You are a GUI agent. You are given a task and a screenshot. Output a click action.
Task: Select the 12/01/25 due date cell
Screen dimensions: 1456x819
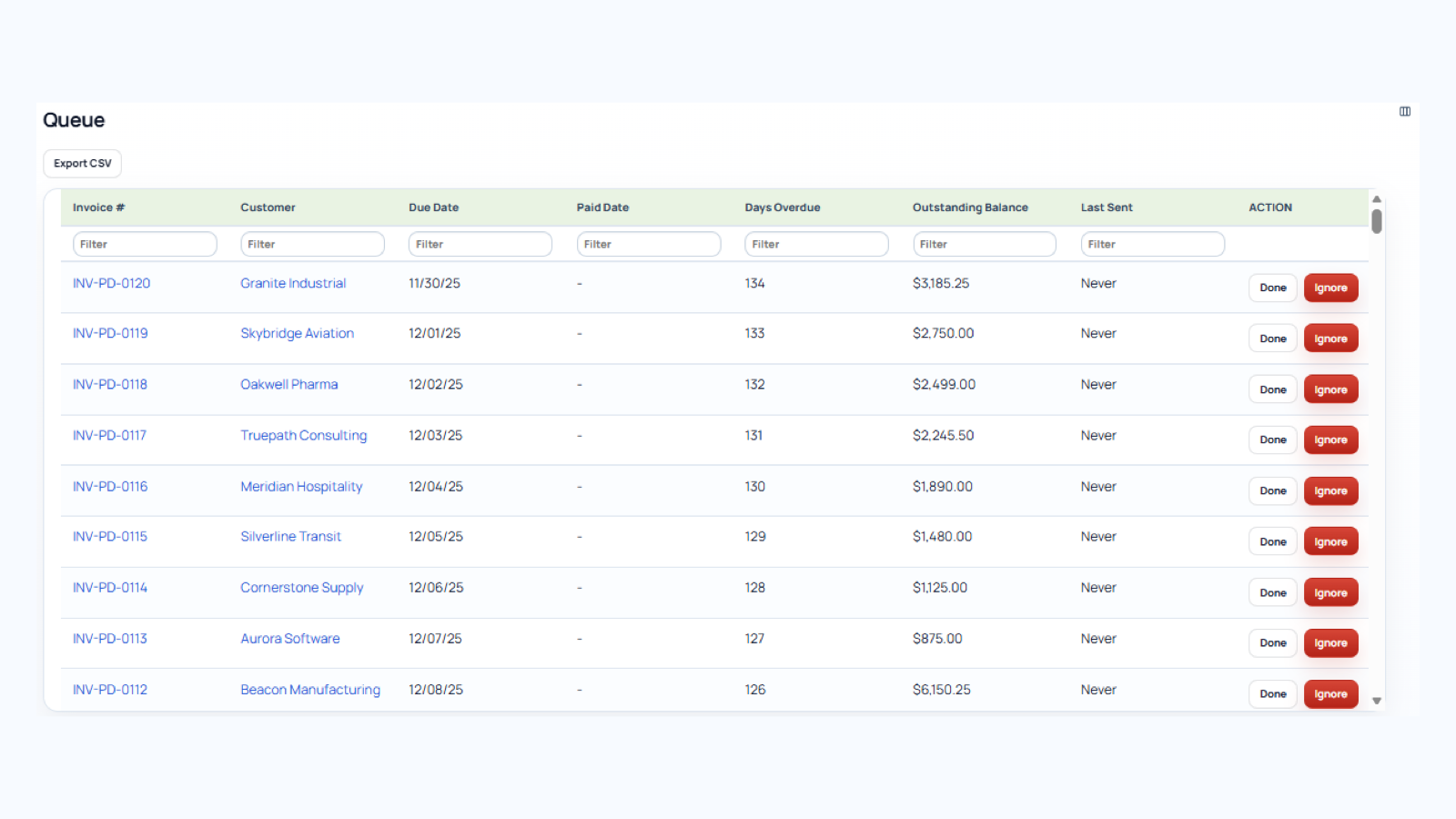(434, 333)
